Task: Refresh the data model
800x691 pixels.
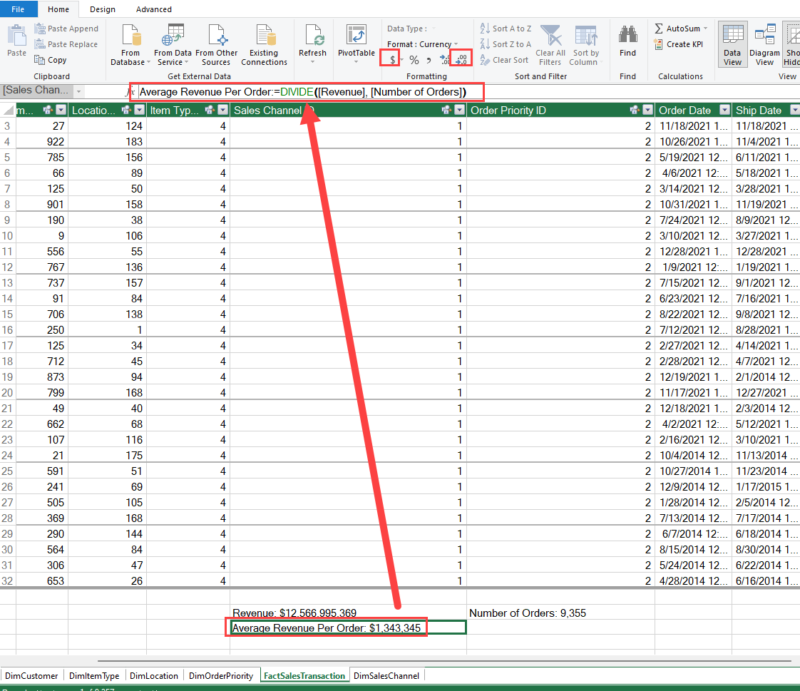Action: pyautogui.click(x=313, y=40)
